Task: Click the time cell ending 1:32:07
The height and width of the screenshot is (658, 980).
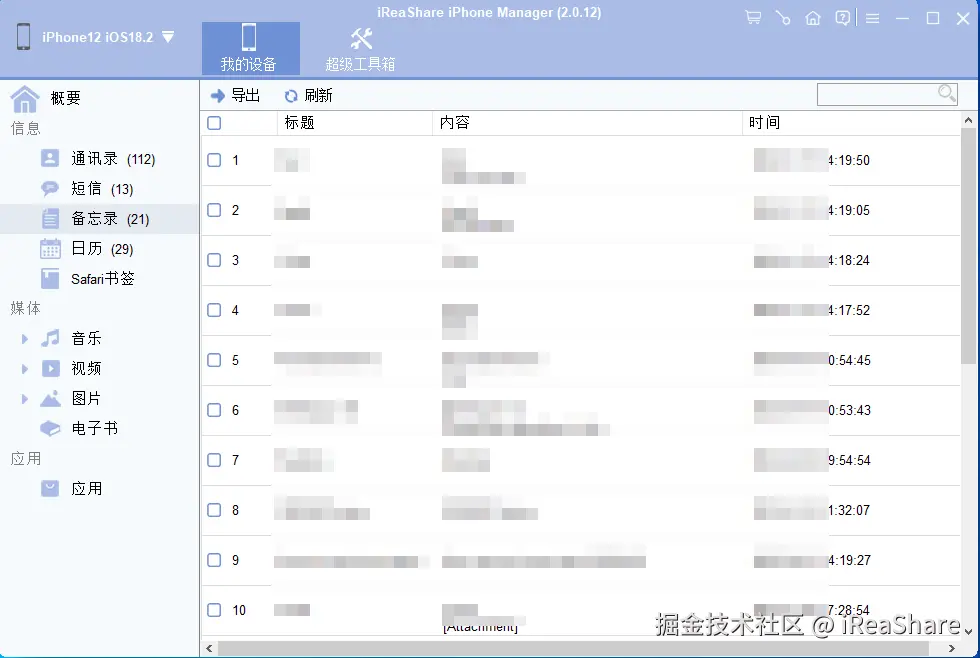Action: pos(812,510)
